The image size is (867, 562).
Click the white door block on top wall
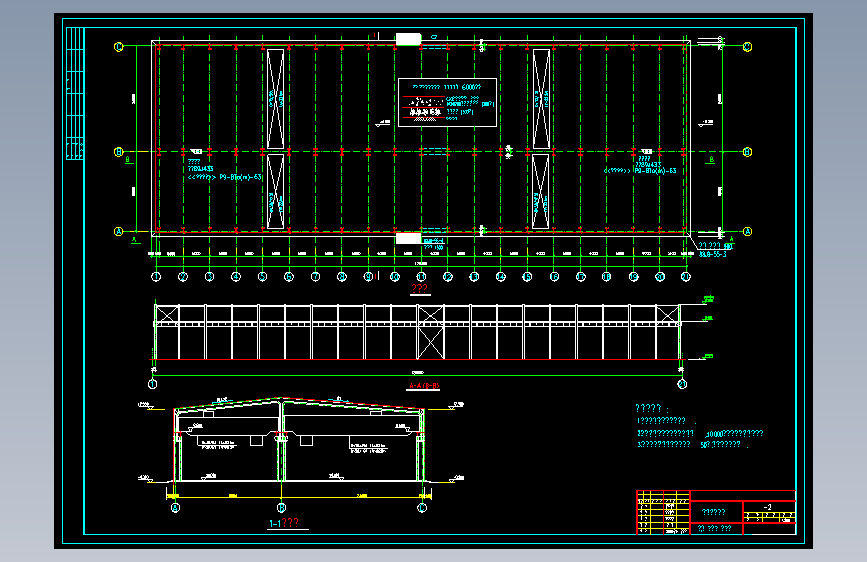[x=409, y=39]
